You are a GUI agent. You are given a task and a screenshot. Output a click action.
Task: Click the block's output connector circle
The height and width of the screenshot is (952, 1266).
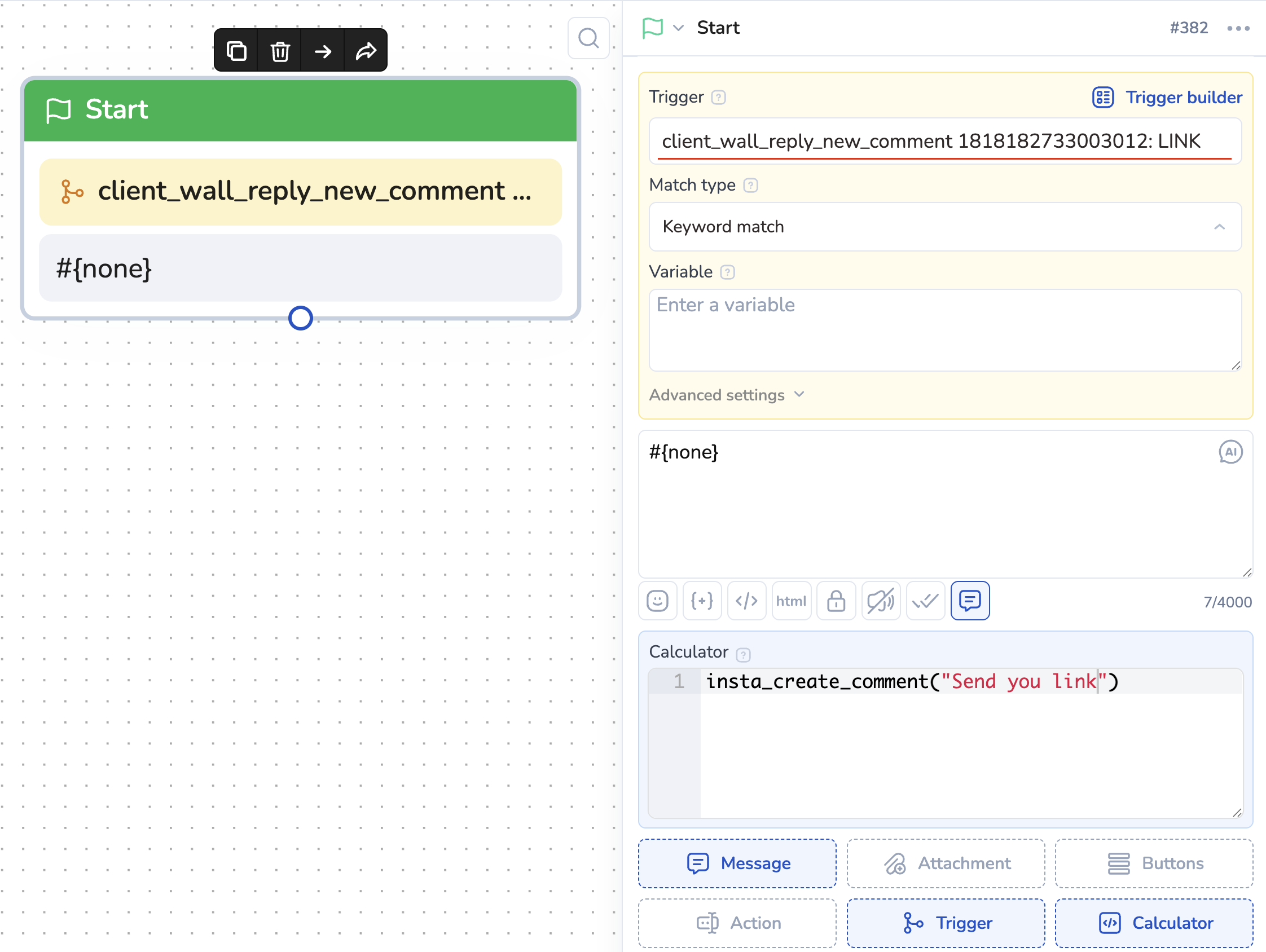click(x=301, y=318)
